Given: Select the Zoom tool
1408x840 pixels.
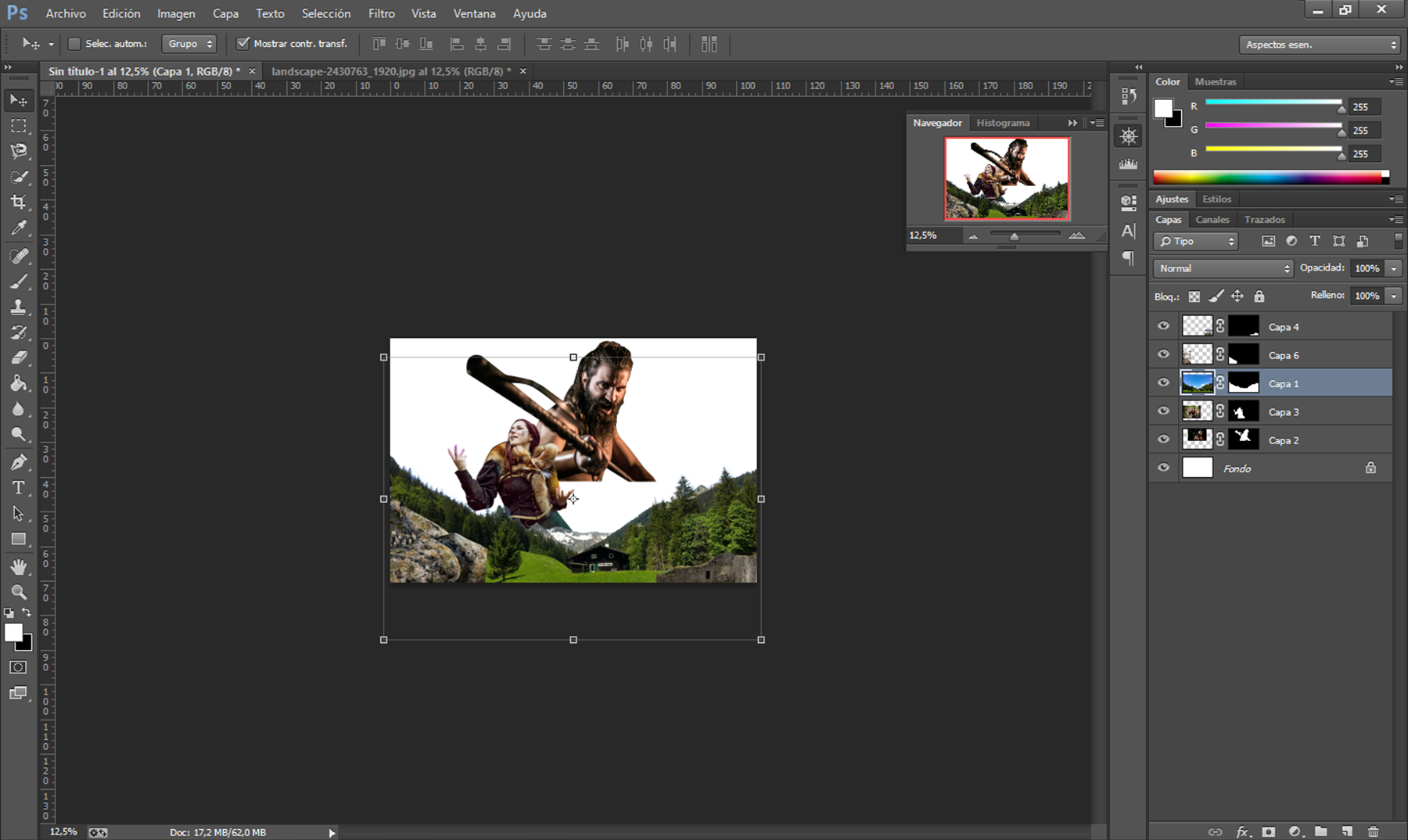Looking at the screenshot, I should click(19, 592).
